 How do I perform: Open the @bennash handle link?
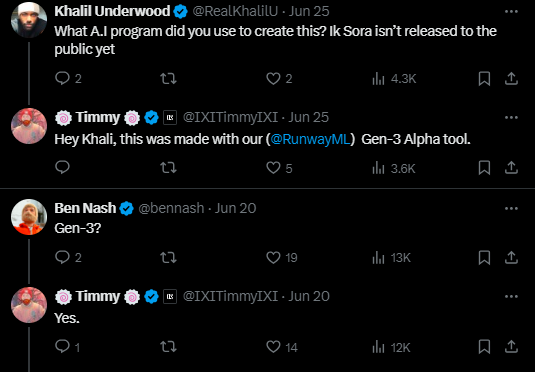pyautogui.click(x=171, y=208)
